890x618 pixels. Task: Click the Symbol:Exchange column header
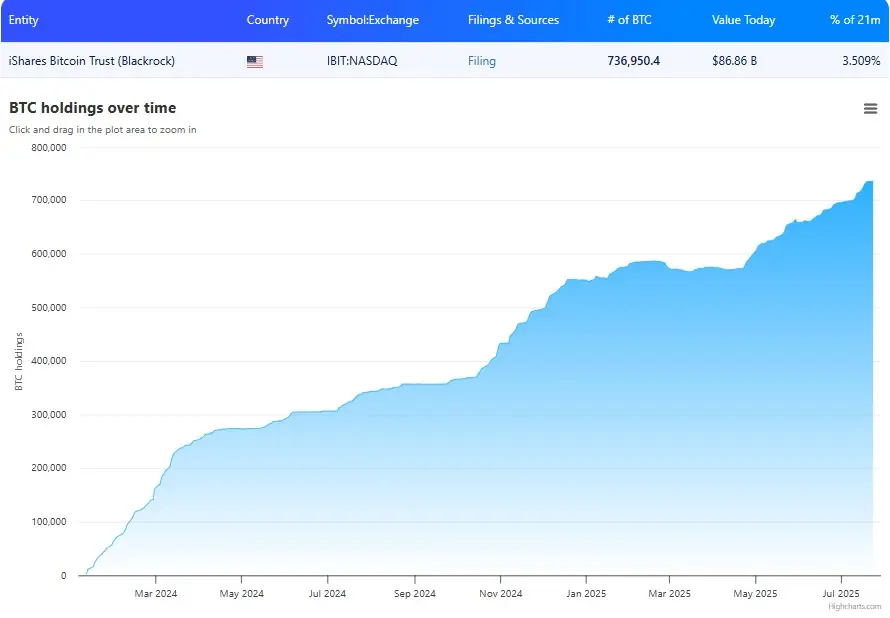(372, 20)
